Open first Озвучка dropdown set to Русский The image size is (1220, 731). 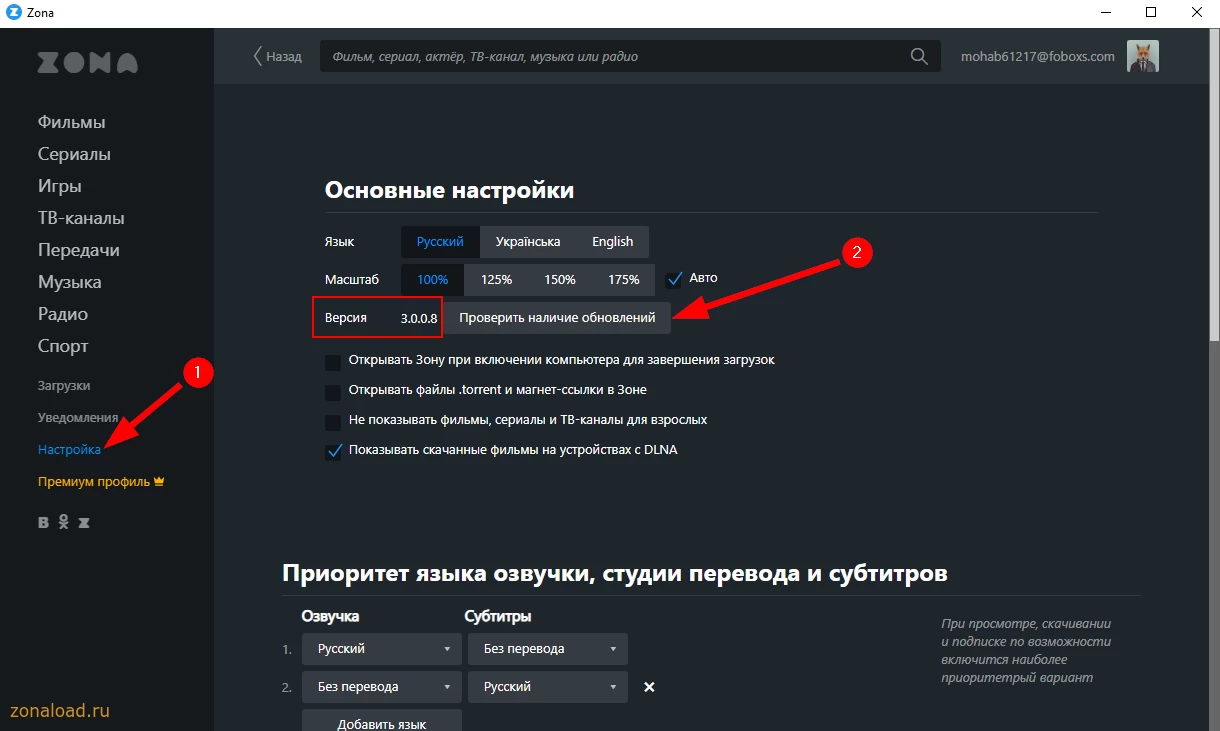coord(381,649)
